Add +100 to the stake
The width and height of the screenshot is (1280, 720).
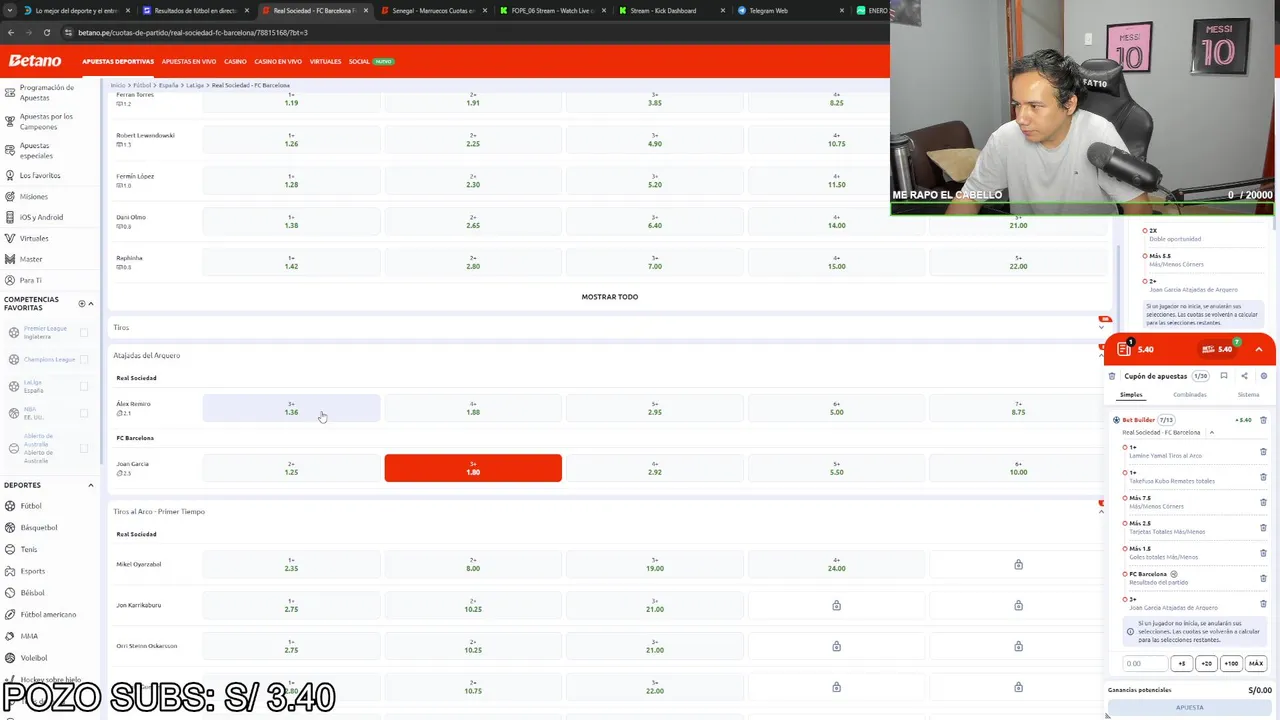tap(1231, 663)
